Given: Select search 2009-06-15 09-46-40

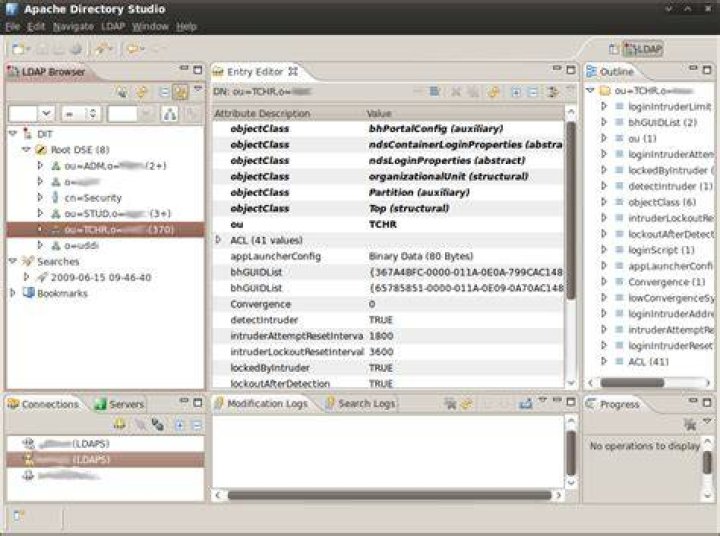Looking at the screenshot, I should 101,277.
